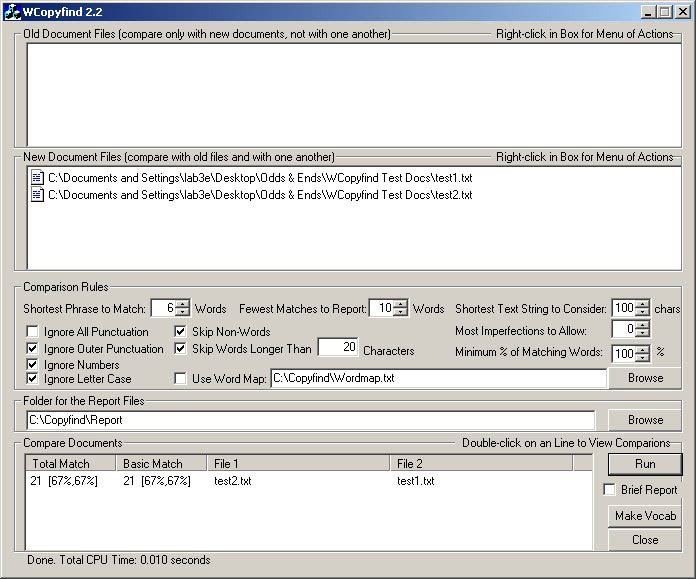Increase Shortest Phrase to Match value
Viewport: 696px width, 579px height.
[x=182, y=304]
